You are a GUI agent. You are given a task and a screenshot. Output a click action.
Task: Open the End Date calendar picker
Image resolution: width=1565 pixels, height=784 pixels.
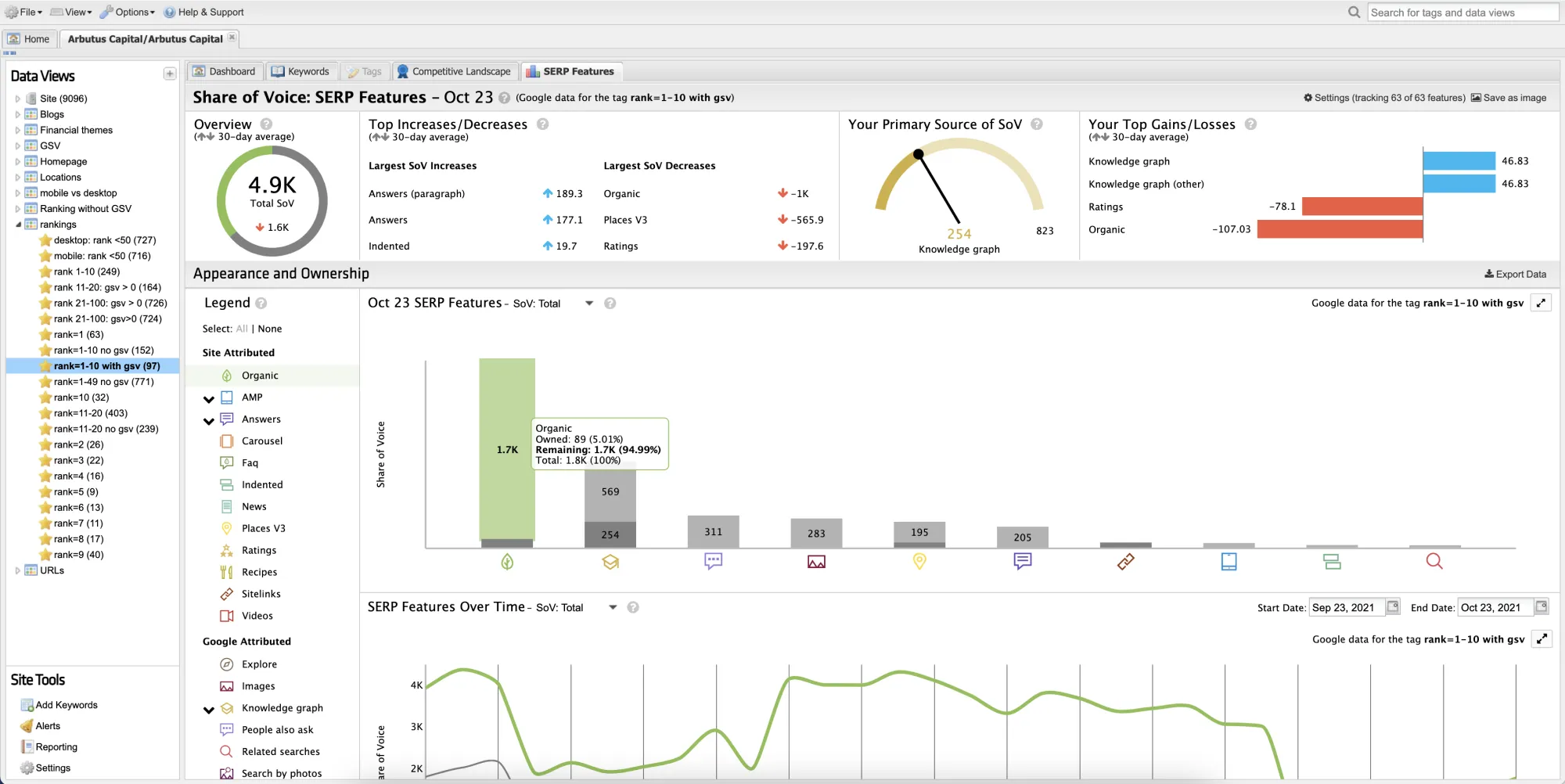pos(1541,606)
